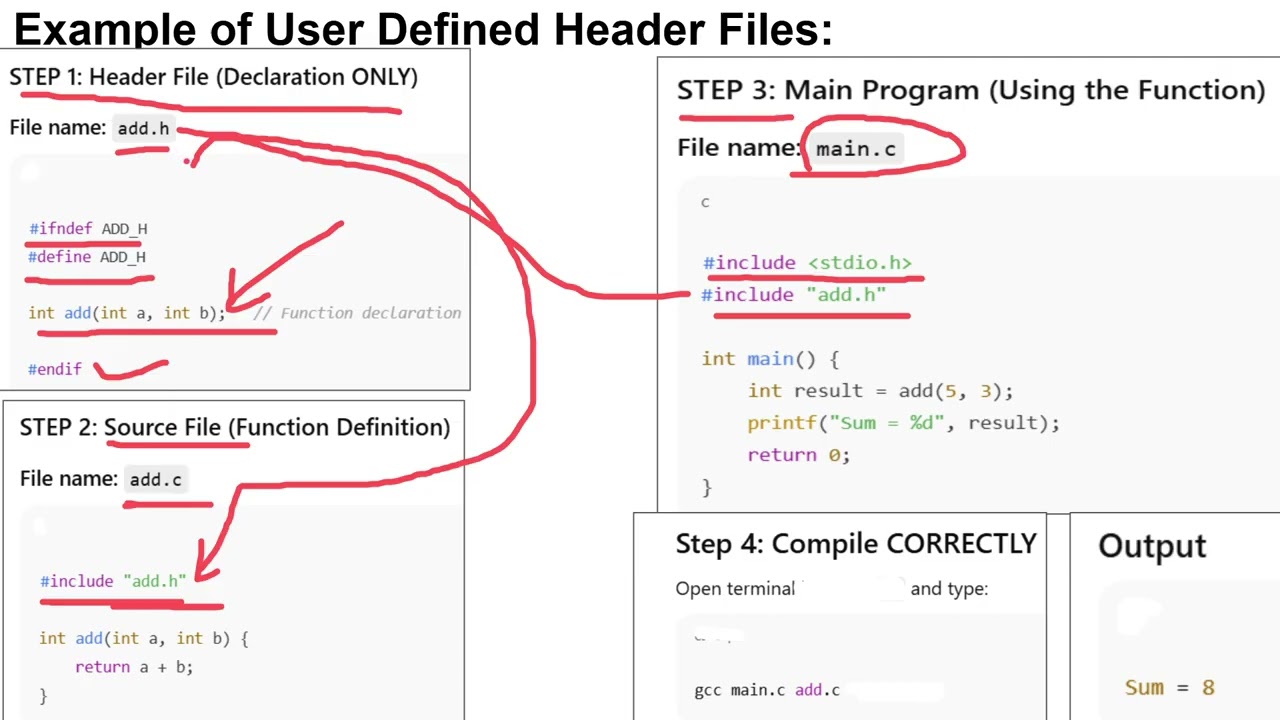Click the 'add.c' file name chip
Screen dimensions: 1280x720
coord(156,479)
